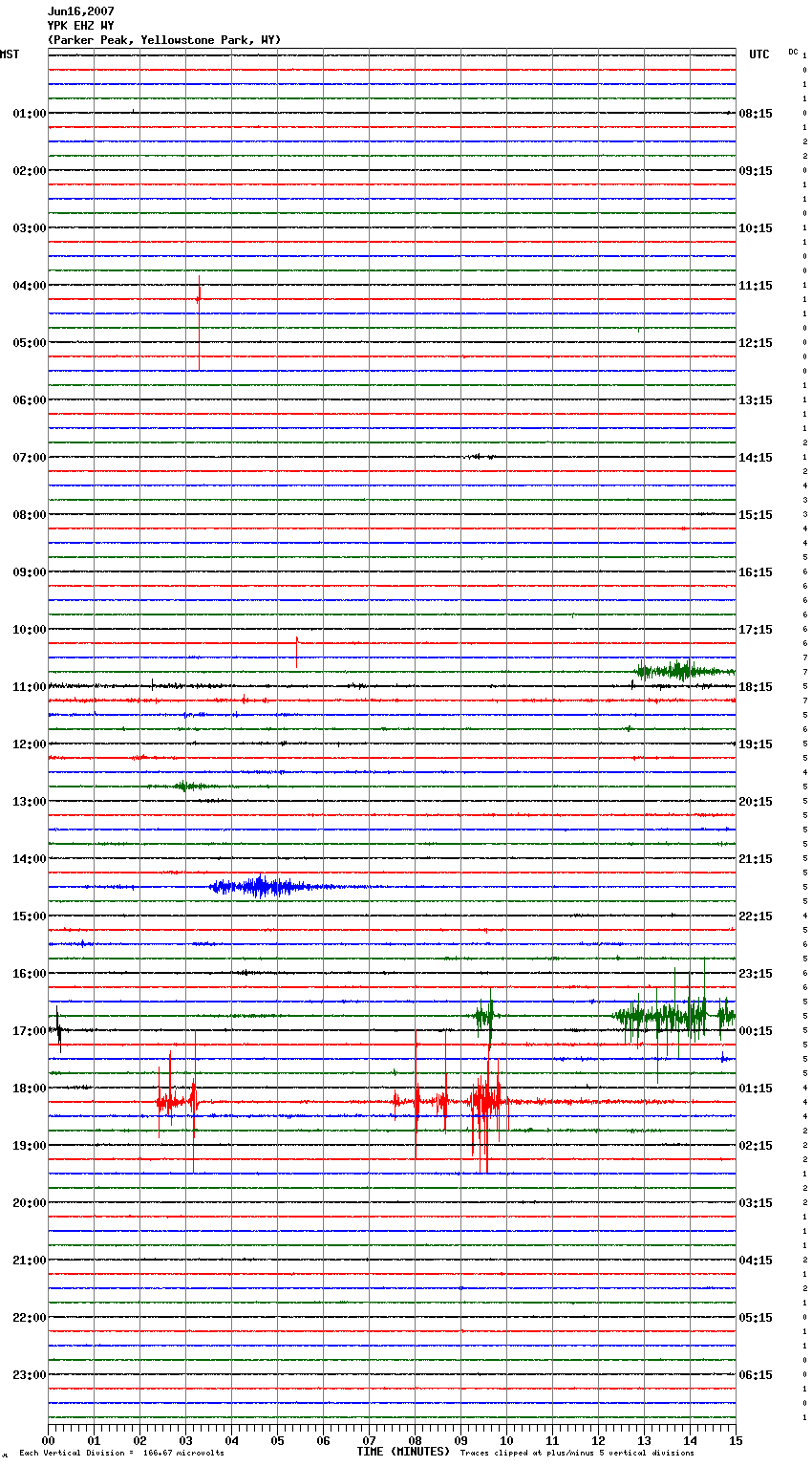Viewport: 812px width, 1466px height.
Task: Click the green noisy signal at end of 16:45 trace
Action: (x=674, y=1016)
